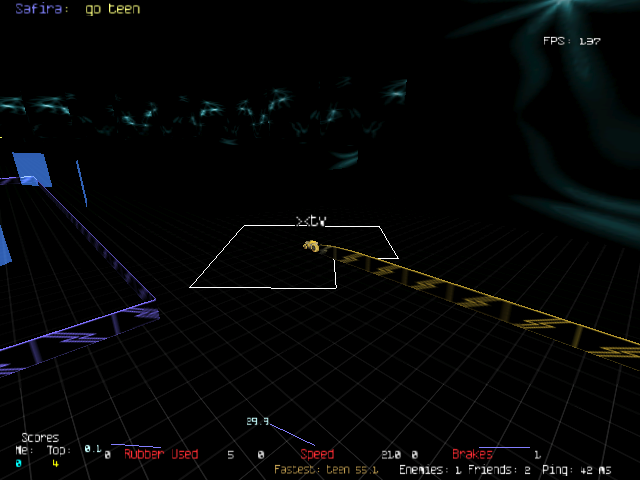This screenshot has height=480, width=640.
Task: Click the speed value 29.9 above the gauge
Action: [258, 421]
